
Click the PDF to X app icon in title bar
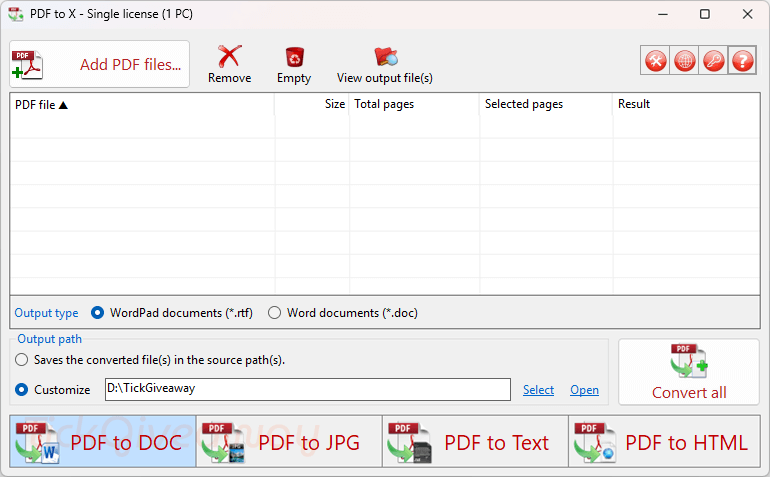click(16, 14)
